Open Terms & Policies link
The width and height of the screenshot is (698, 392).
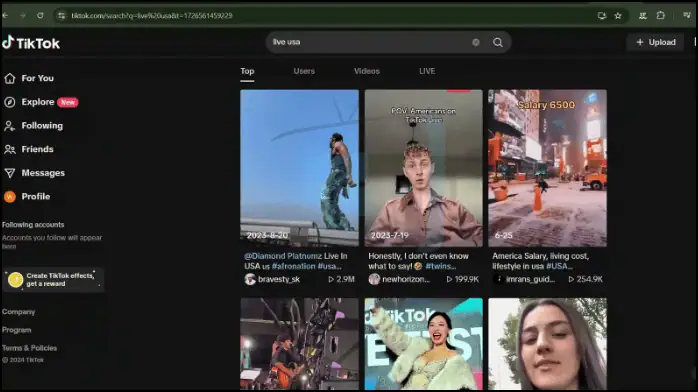click(x=29, y=348)
